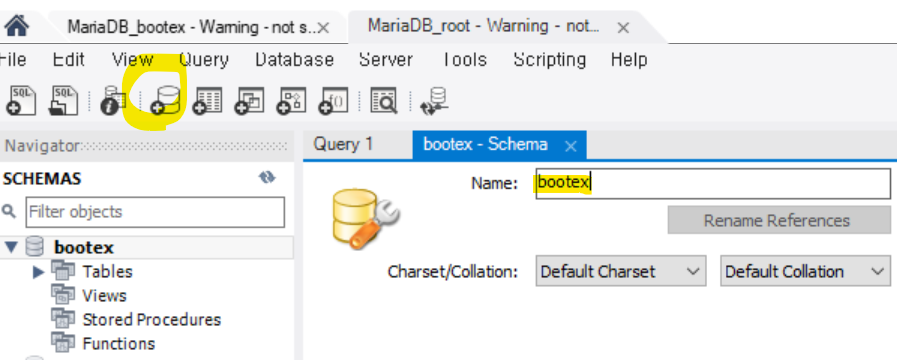This screenshot has width=897, height=360.
Task: Click the Rename References button
Action: 779,220
